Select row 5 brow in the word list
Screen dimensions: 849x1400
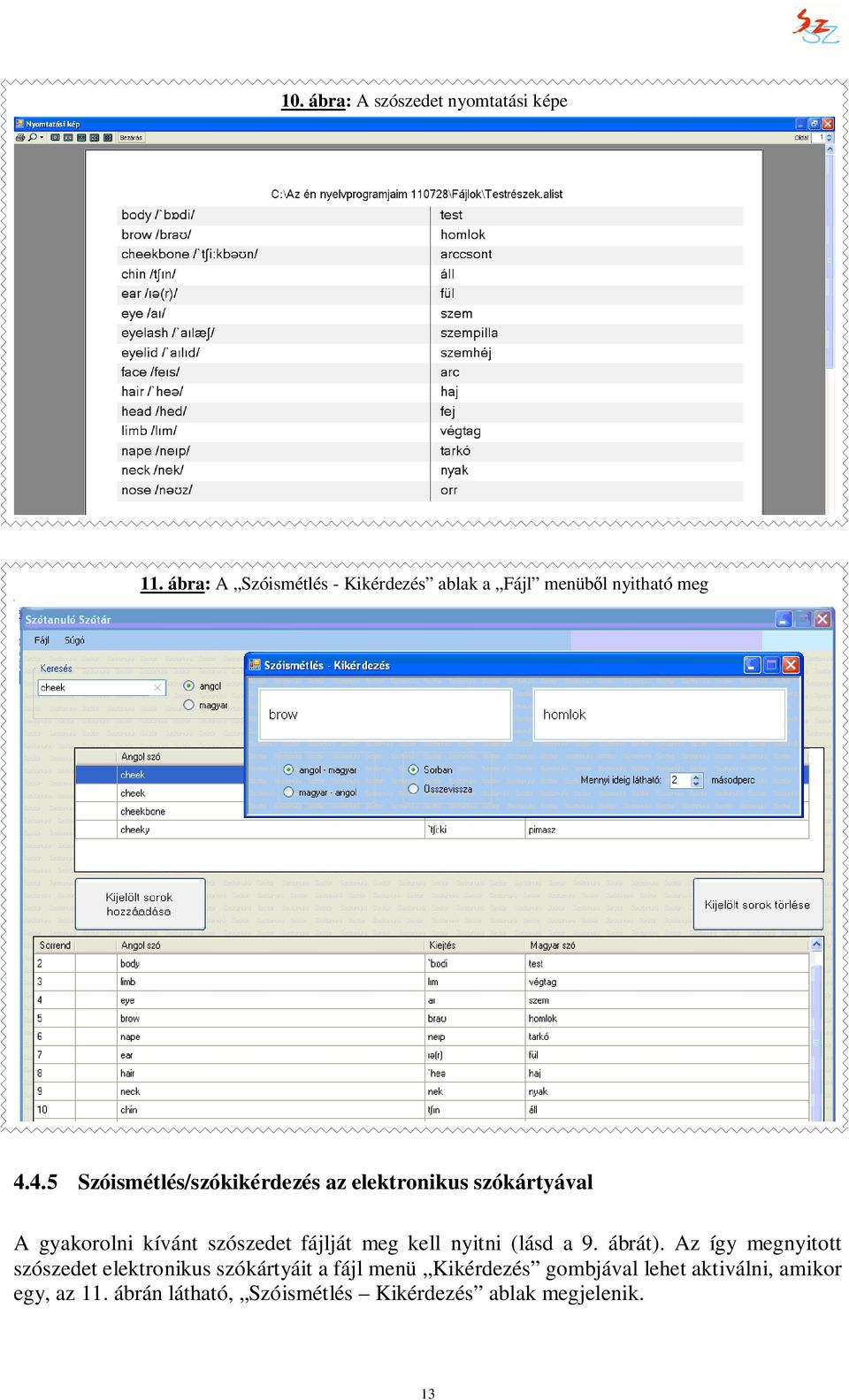[421, 1018]
